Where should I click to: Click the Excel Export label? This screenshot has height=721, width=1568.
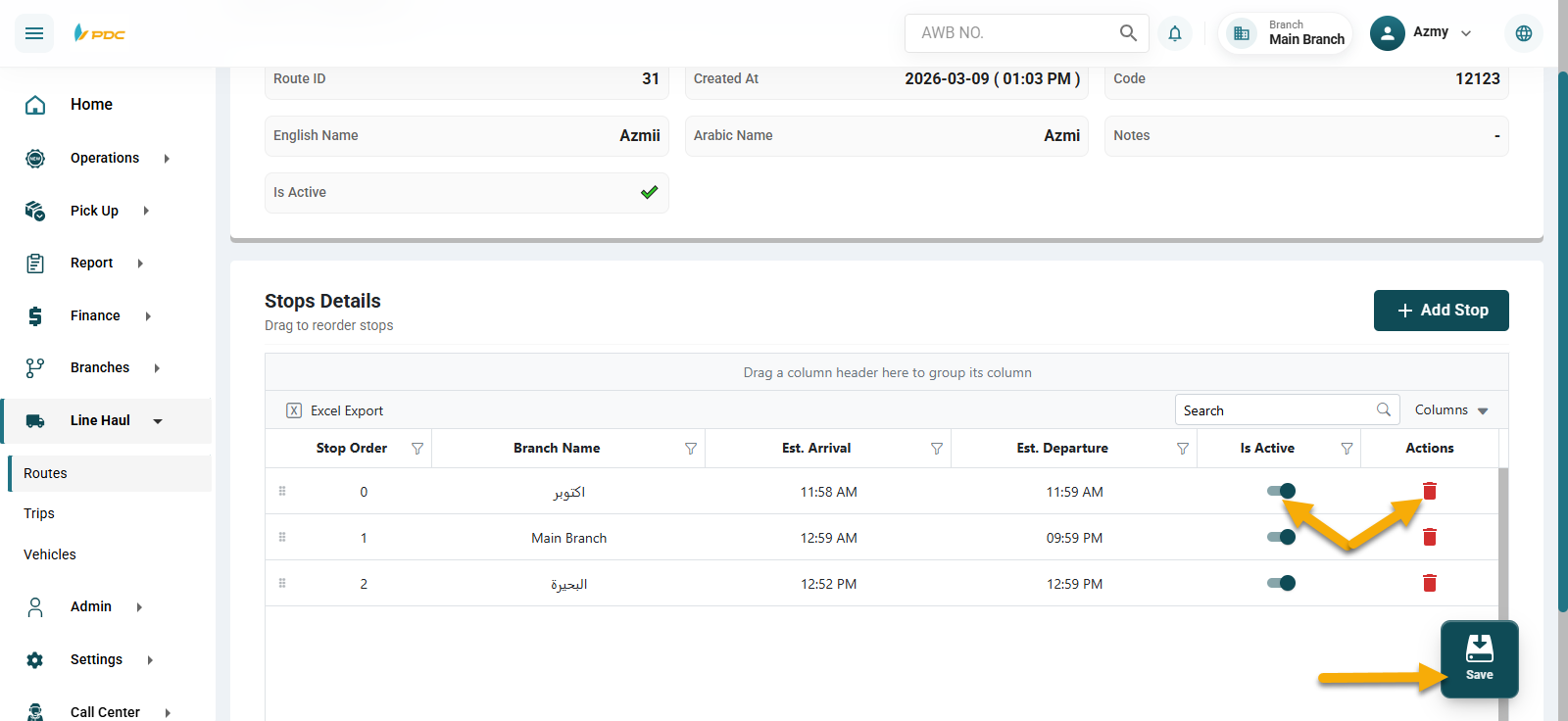pyautogui.click(x=347, y=410)
